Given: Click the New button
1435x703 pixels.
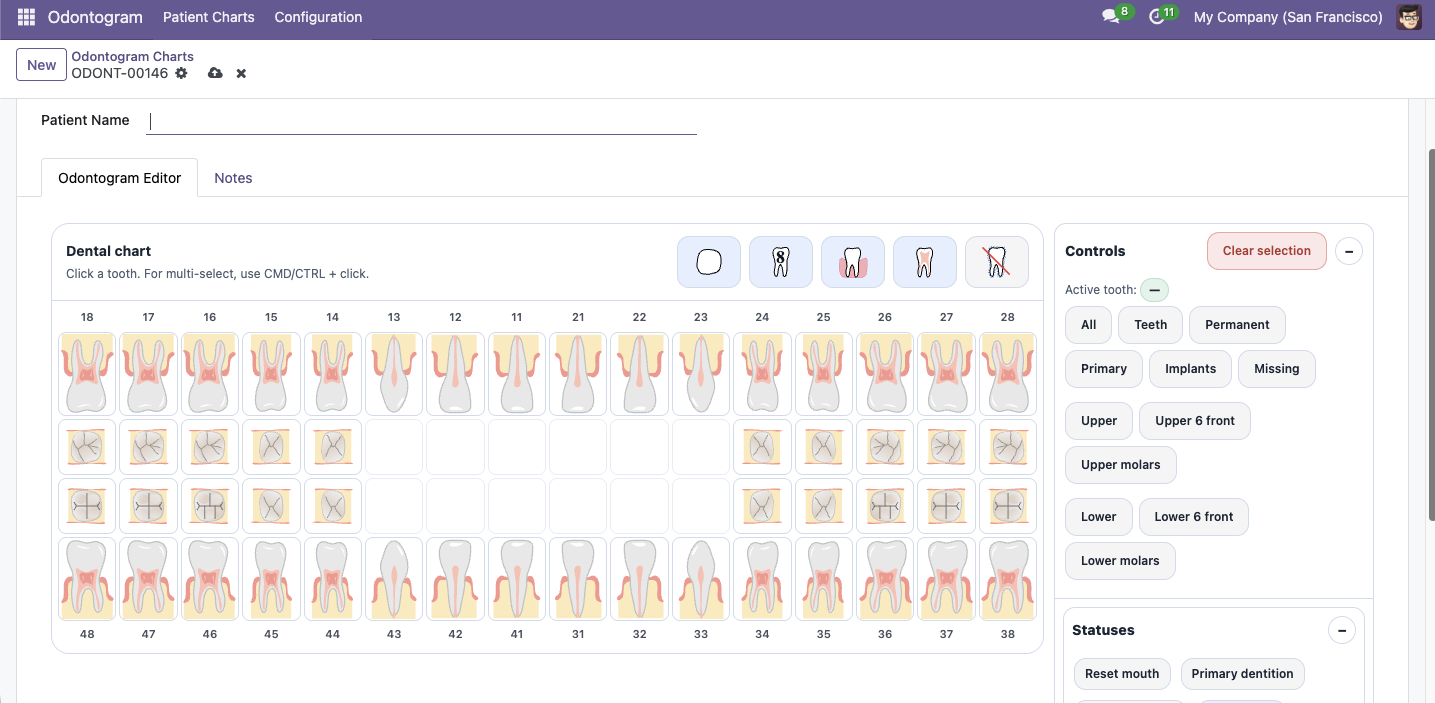Looking at the screenshot, I should pos(41,65).
